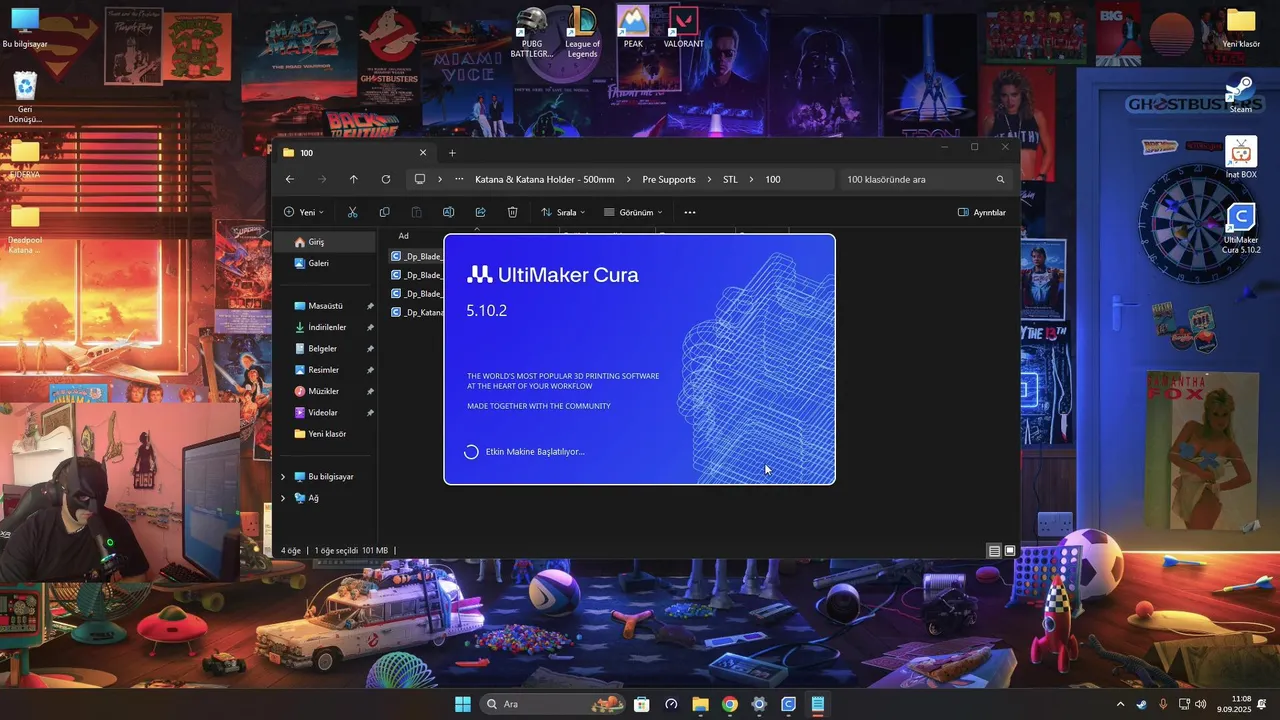
Task: Open the VALORANT desktop shortcut
Action: pyautogui.click(x=683, y=27)
